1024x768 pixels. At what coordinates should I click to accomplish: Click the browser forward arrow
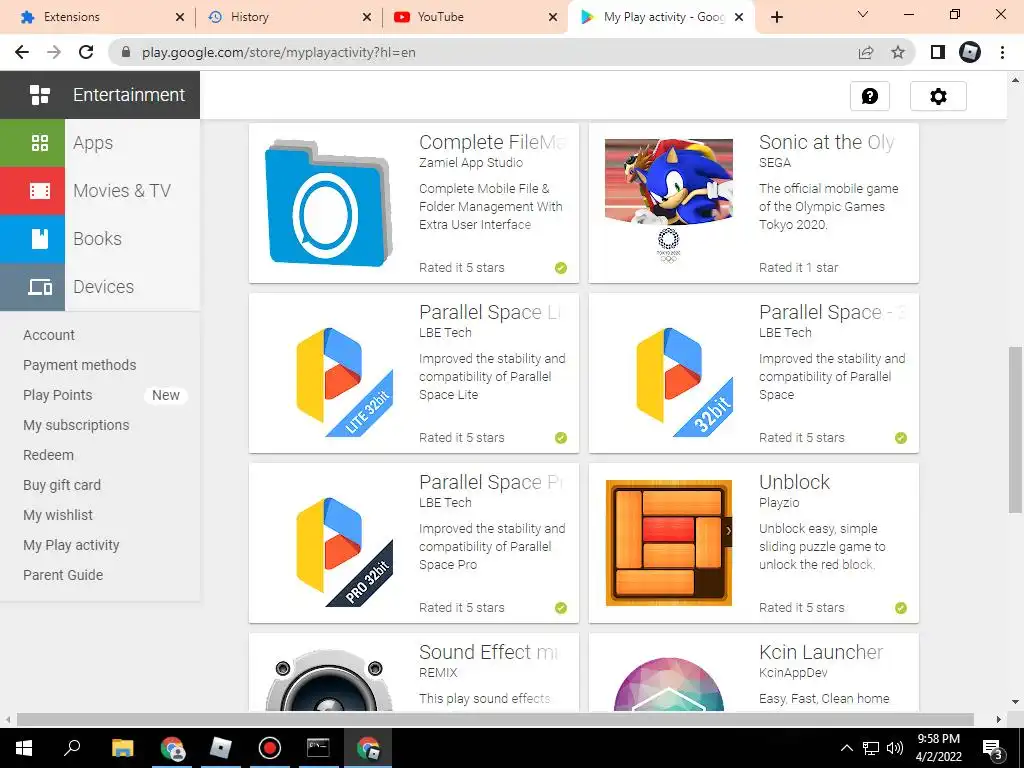(x=54, y=52)
